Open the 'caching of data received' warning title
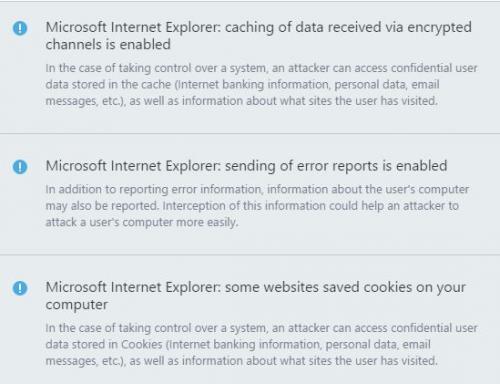The height and width of the screenshot is (384, 500). (258, 36)
